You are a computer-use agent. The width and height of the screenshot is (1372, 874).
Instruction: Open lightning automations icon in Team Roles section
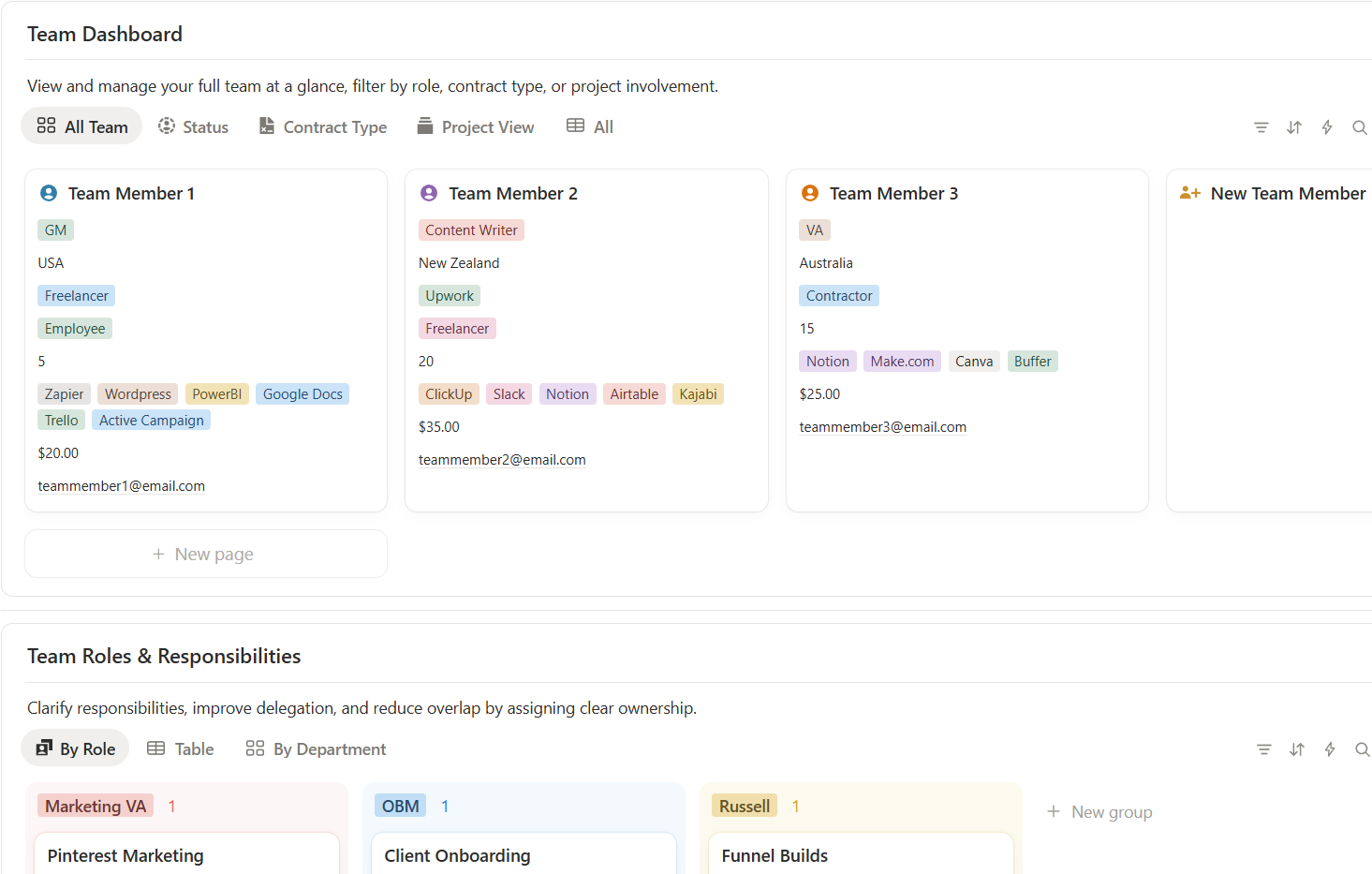(x=1329, y=749)
